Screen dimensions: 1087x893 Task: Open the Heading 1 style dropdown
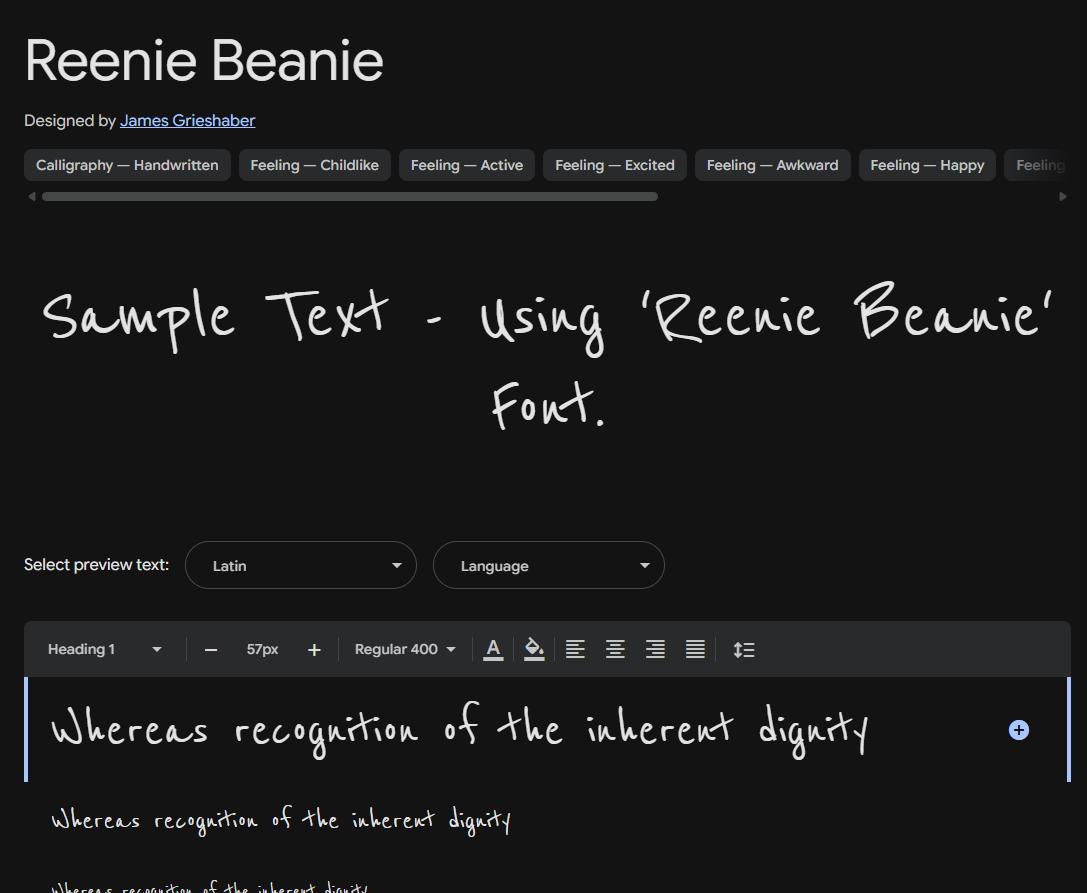pyautogui.click(x=105, y=650)
